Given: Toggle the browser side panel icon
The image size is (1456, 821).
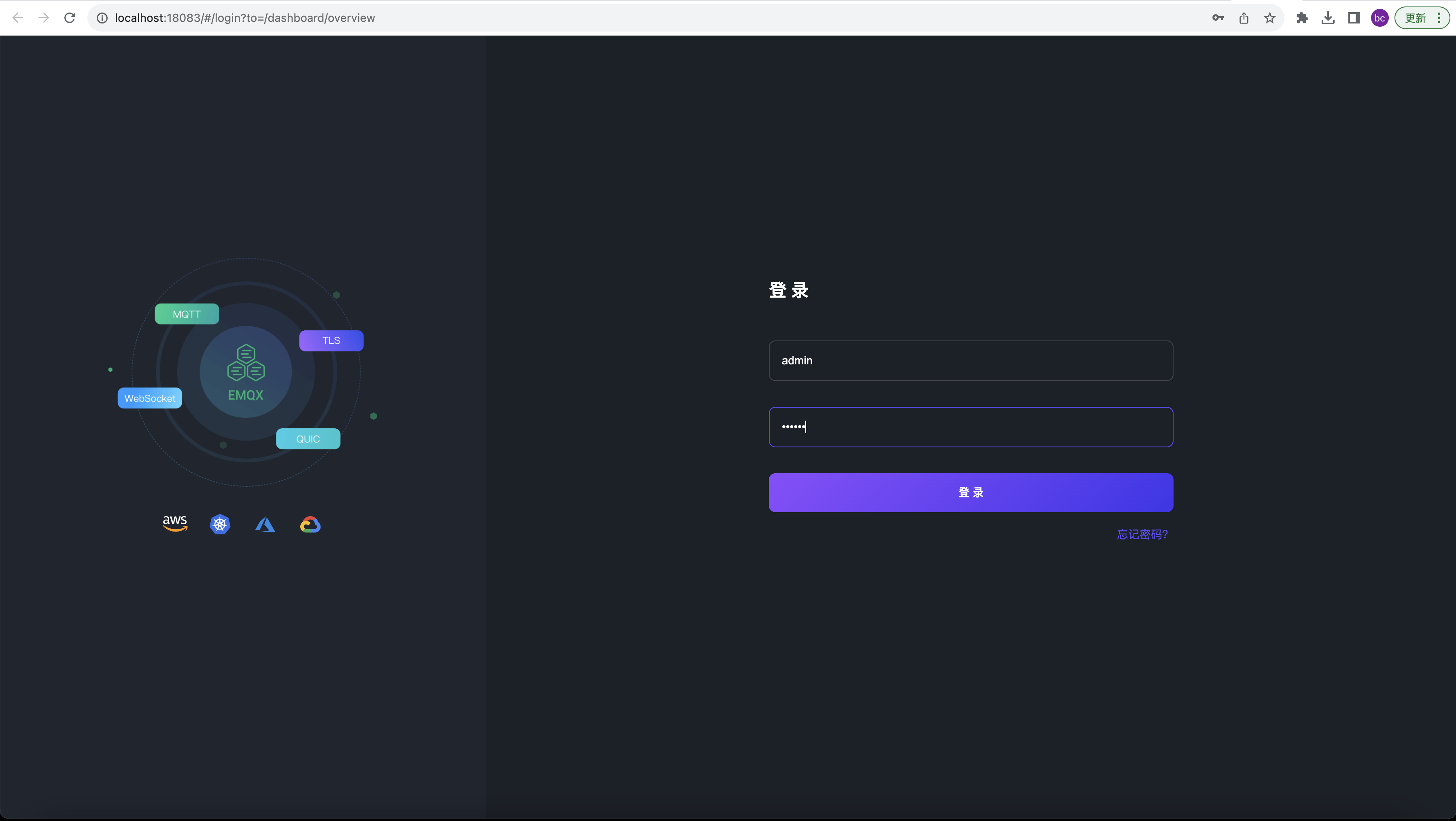Looking at the screenshot, I should 1354,17.
